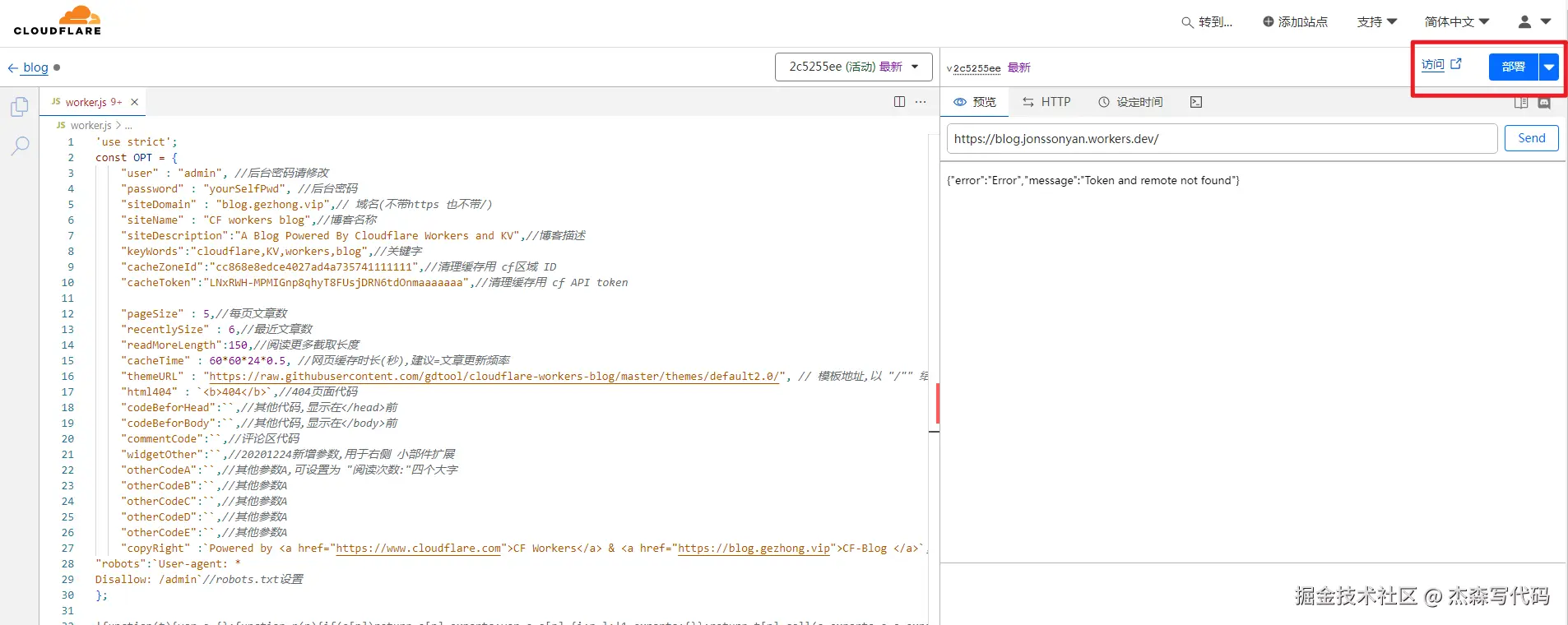
Task: Open the documentation book icon in preview panel
Action: click(1521, 103)
